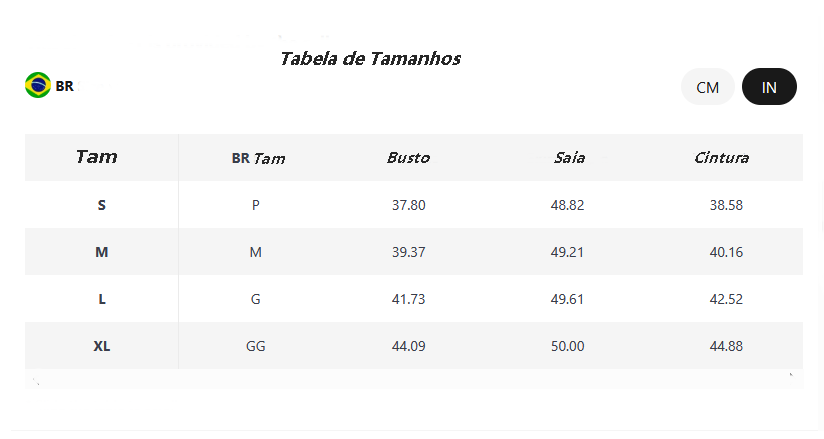The width and height of the screenshot is (824, 439).
Task: Select the IN unit toggle
Action: (x=769, y=87)
